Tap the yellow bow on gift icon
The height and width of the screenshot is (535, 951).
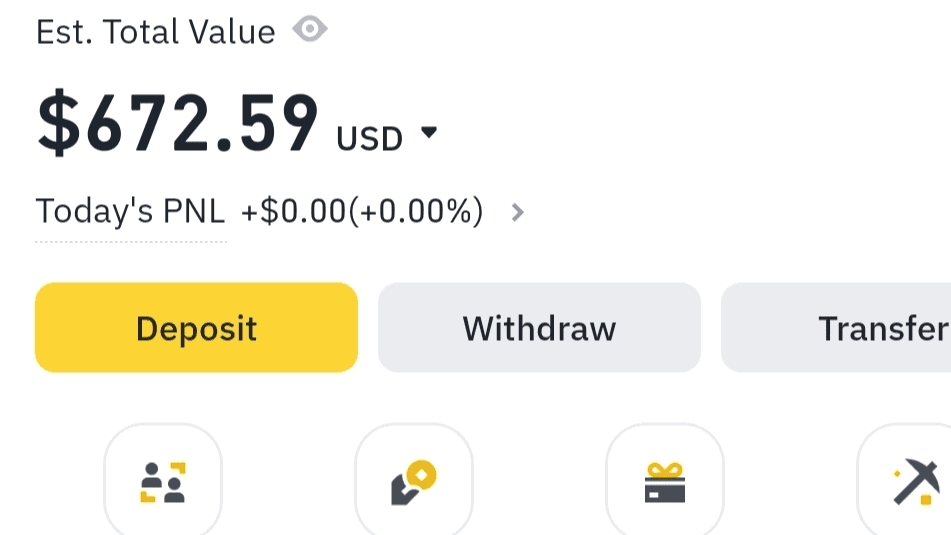[665, 468]
